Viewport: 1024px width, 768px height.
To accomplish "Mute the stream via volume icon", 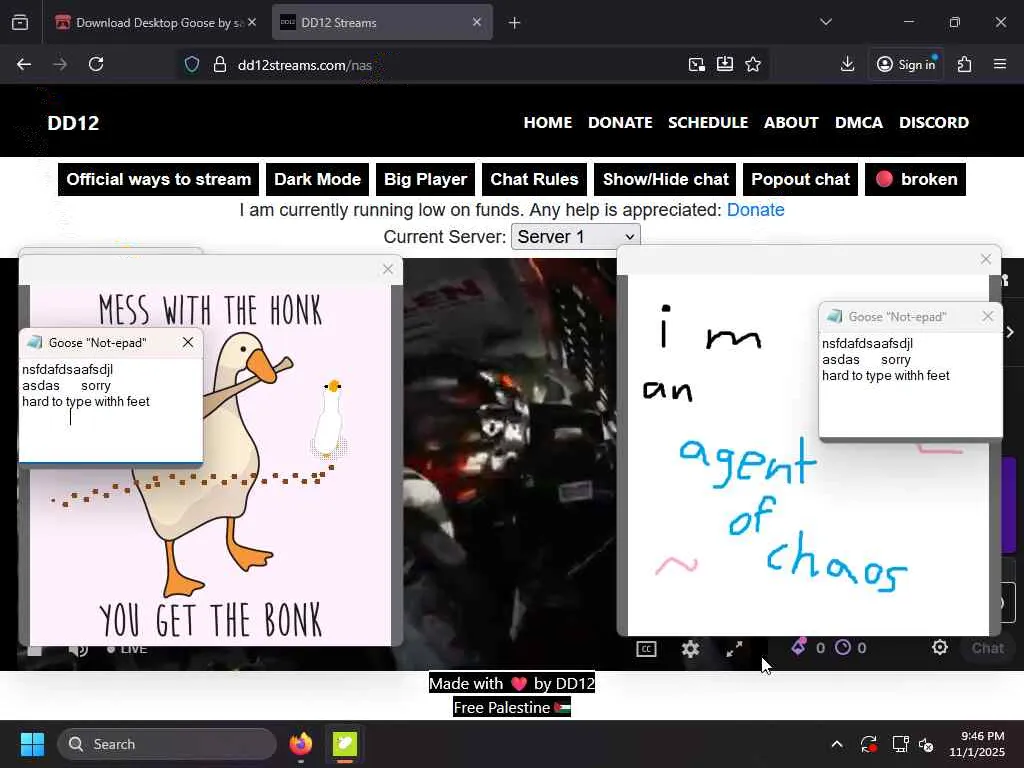I will tap(78, 649).
